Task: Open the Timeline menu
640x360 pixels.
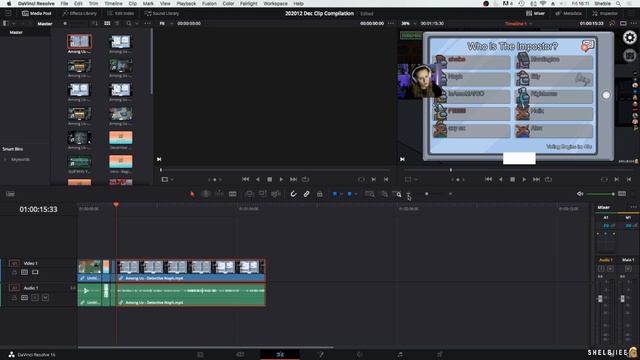Action: (113, 3)
